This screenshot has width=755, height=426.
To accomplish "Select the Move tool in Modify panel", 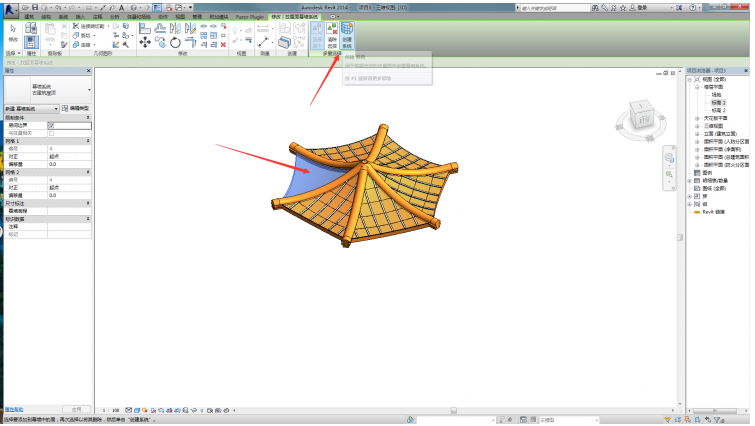I will click(x=144, y=43).
